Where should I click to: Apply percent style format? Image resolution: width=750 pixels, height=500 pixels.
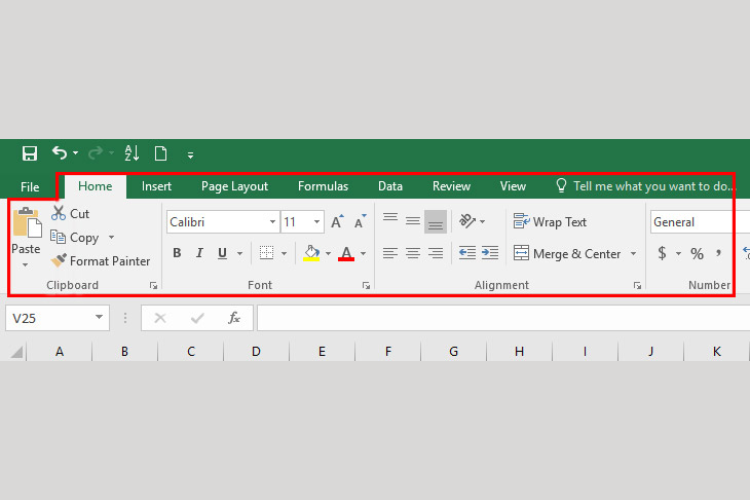[x=697, y=253]
